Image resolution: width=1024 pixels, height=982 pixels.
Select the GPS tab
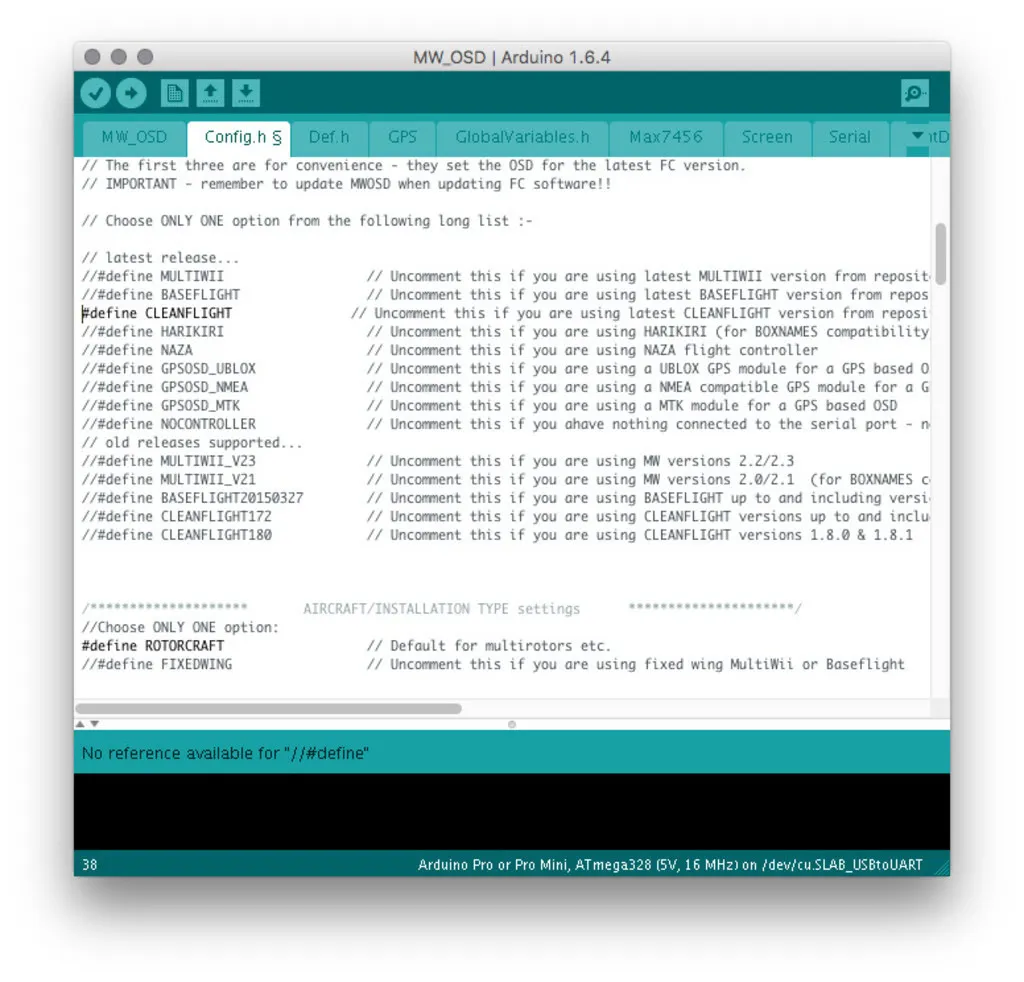click(x=402, y=138)
